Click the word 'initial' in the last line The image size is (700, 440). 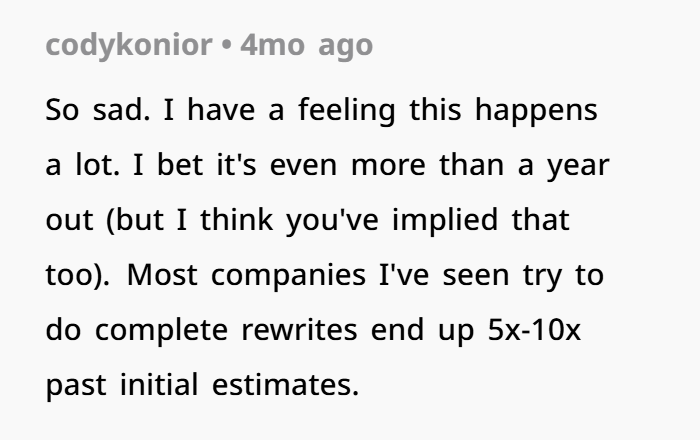[x=159, y=385]
